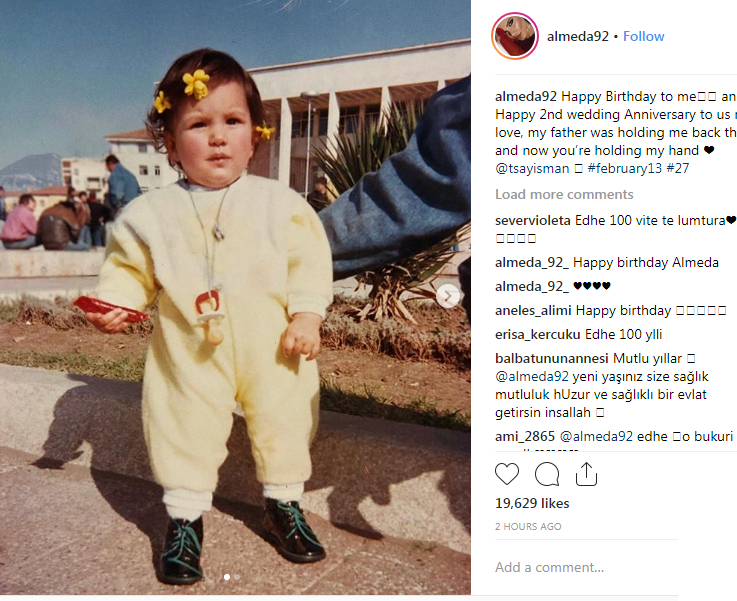Select second carousel dot indicator

click(x=237, y=577)
